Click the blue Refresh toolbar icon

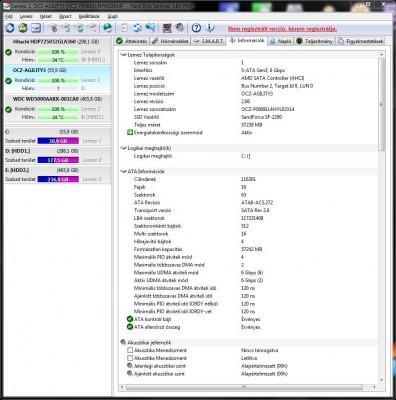pyautogui.click(x=10, y=28)
